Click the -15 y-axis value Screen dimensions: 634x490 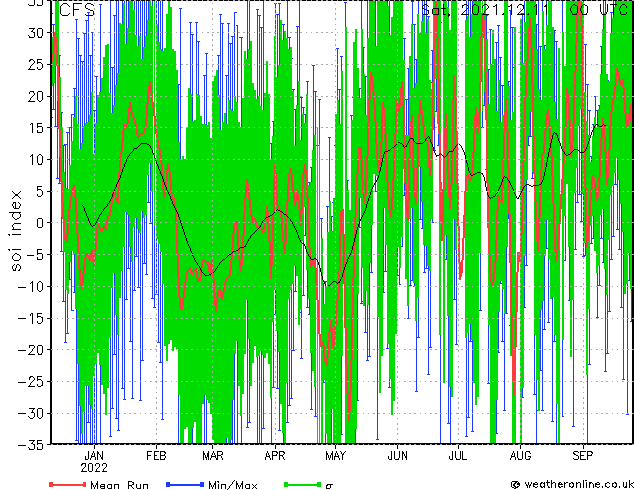31,318
